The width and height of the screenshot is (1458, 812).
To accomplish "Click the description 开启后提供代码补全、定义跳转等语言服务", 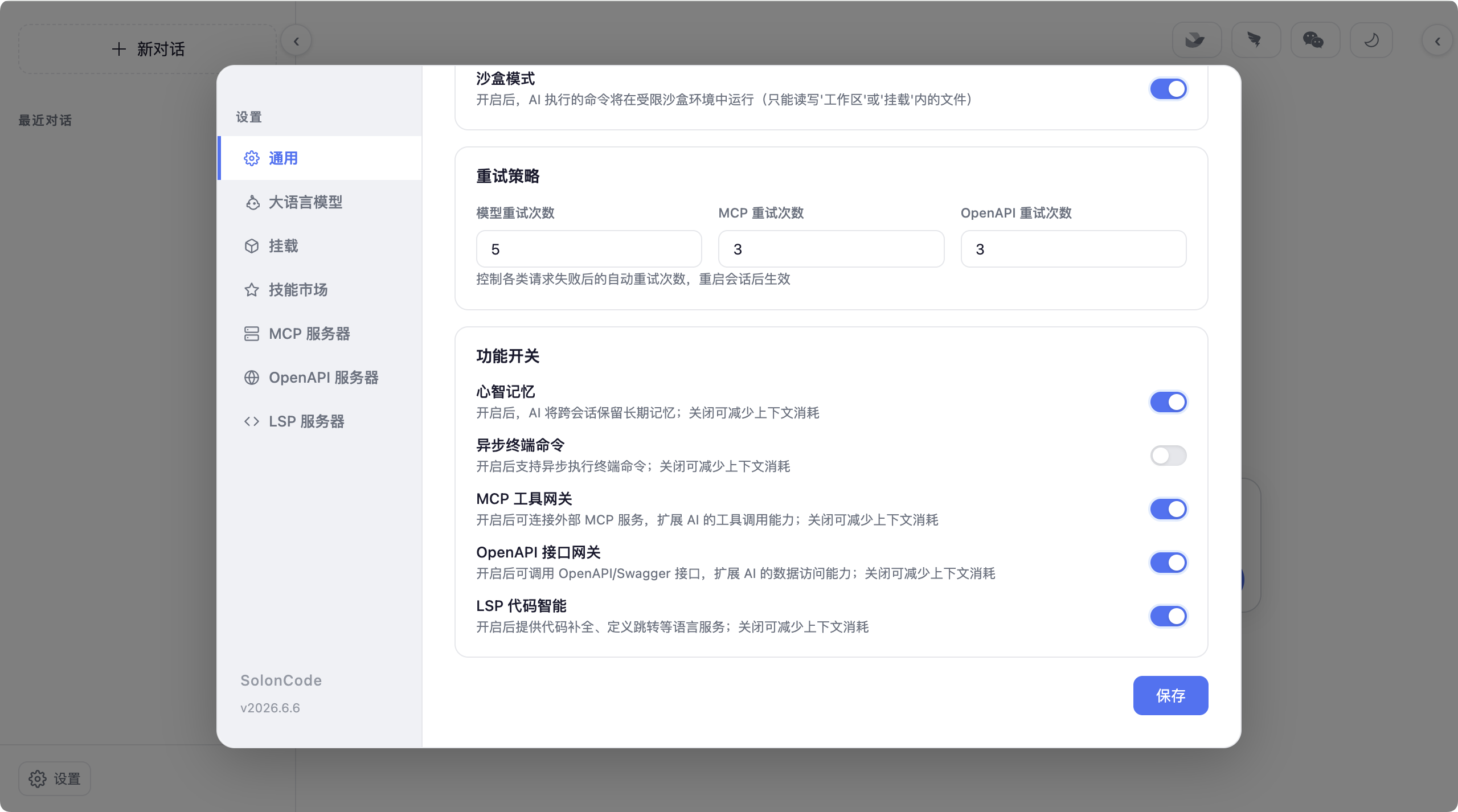I will [x=600, y=627].
